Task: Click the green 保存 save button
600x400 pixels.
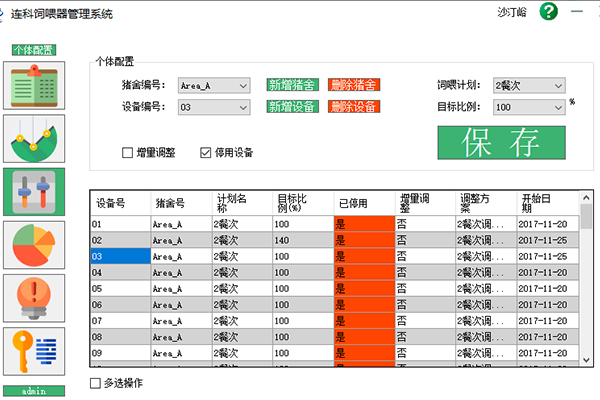Action: pyautogui.click(x=501, y=142)
